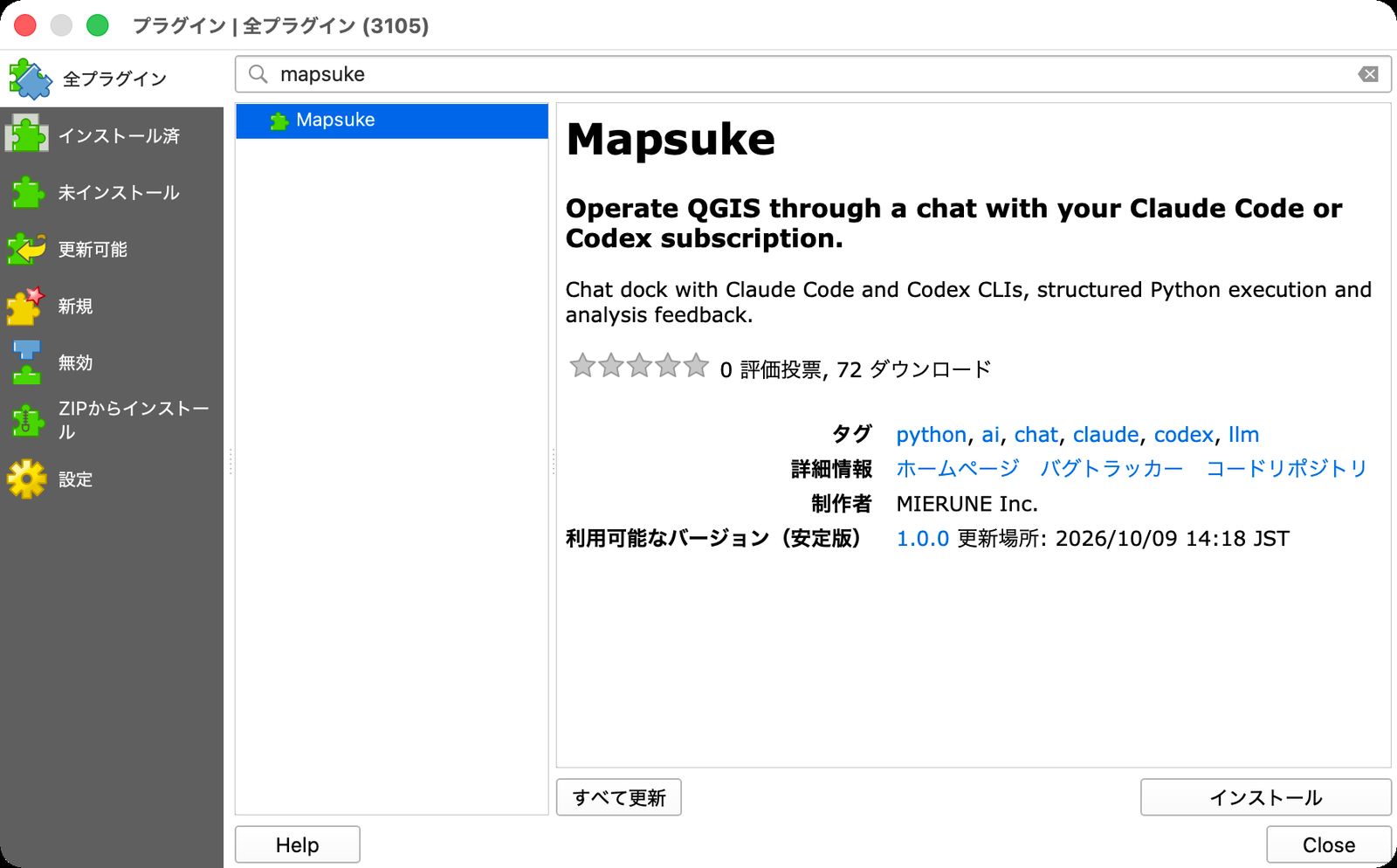Open the コードリポジトリ link

pyautogui.click(x=1286, y=469)
